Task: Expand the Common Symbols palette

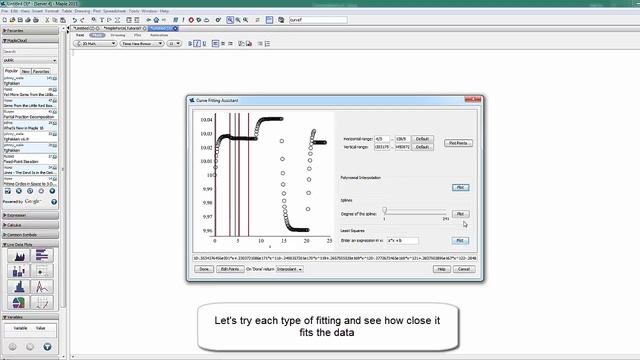Action: 30,235
